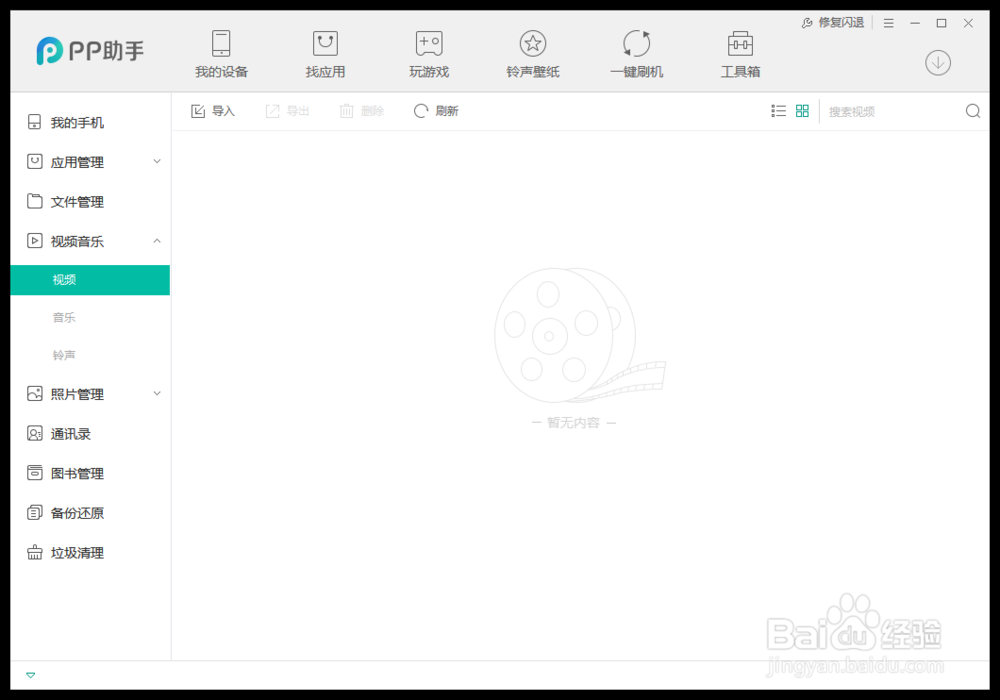This screenshot has width=1000, height=700.
Task: Switch to list view mode
Action: (x=778, y=111)
